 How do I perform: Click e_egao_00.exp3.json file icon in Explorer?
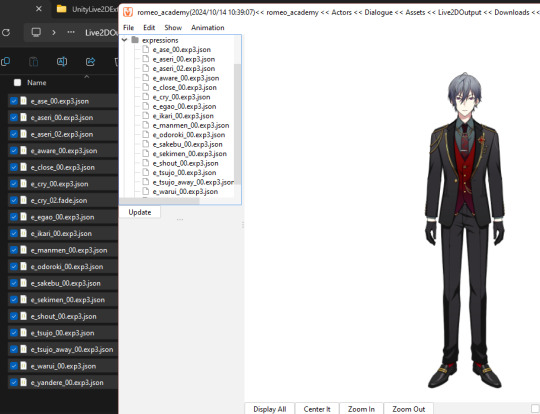click(23, 217)
